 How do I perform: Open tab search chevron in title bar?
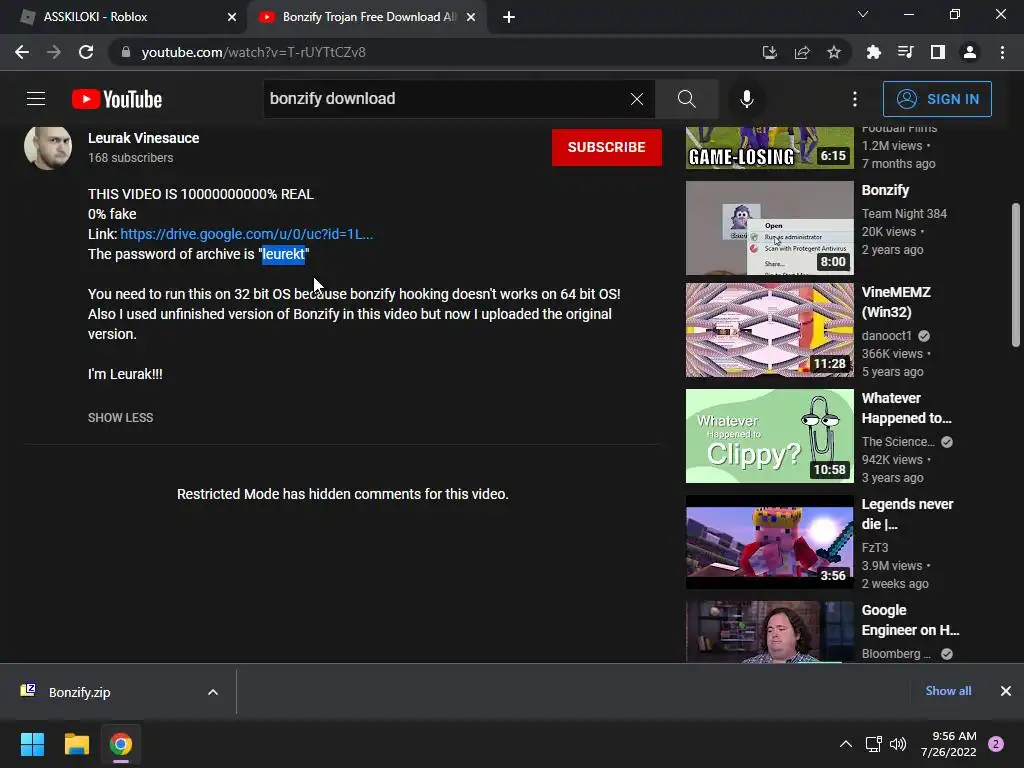click(863, 14)
